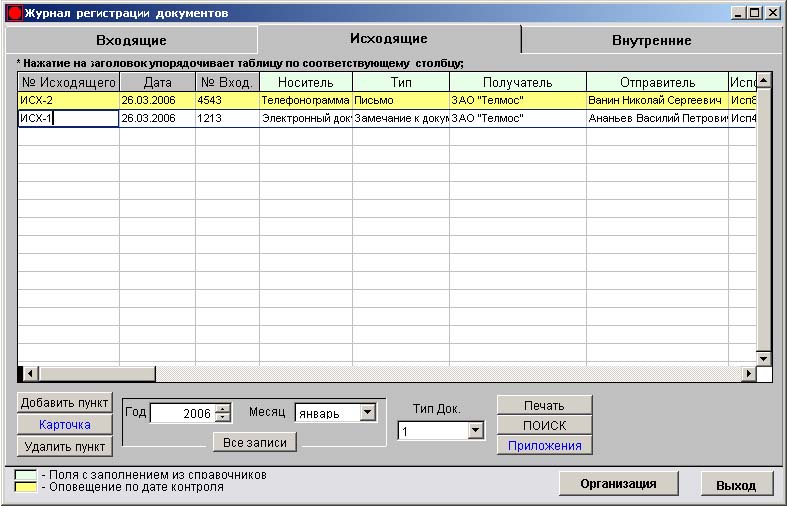Open Приложения attachments

tap(544, 445)
